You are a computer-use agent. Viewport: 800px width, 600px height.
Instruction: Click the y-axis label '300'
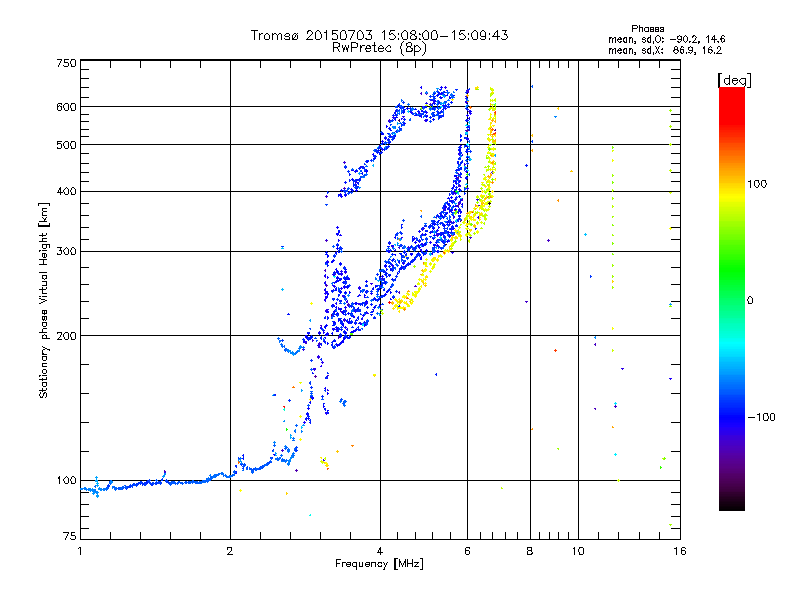point(66,252)
